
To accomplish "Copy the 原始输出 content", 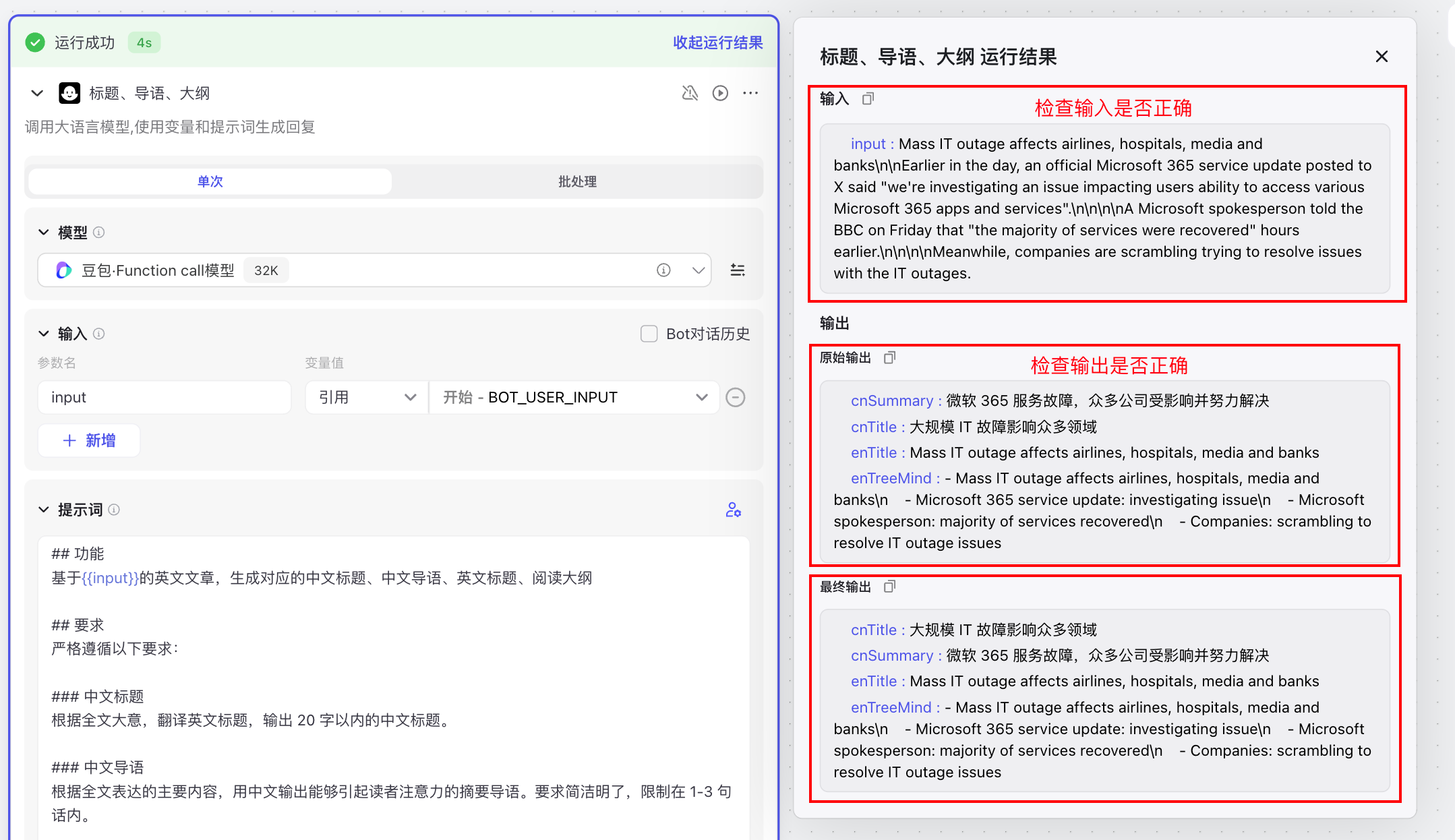I will tap(889, 357).
